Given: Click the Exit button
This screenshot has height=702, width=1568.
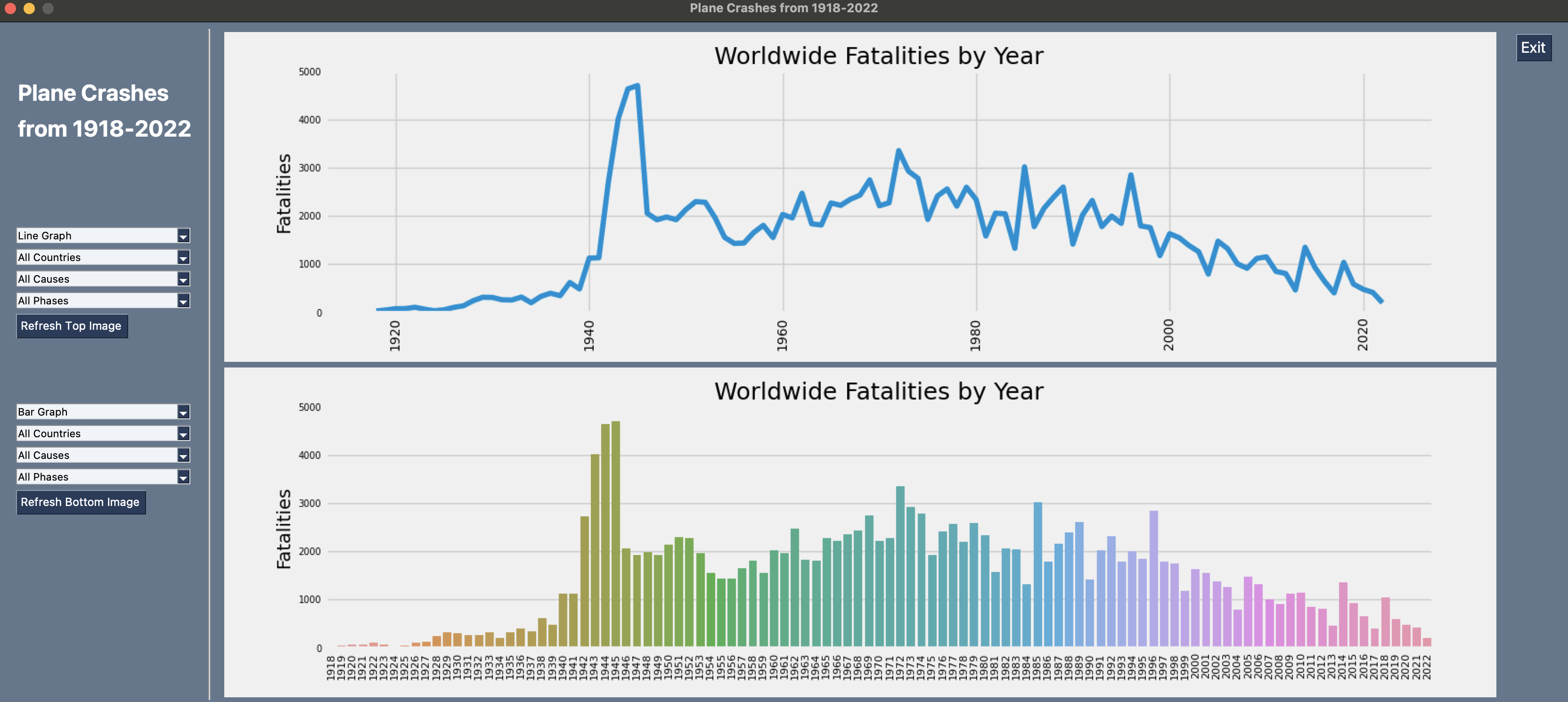Looking at the screenshot, I should (1533, 47).
